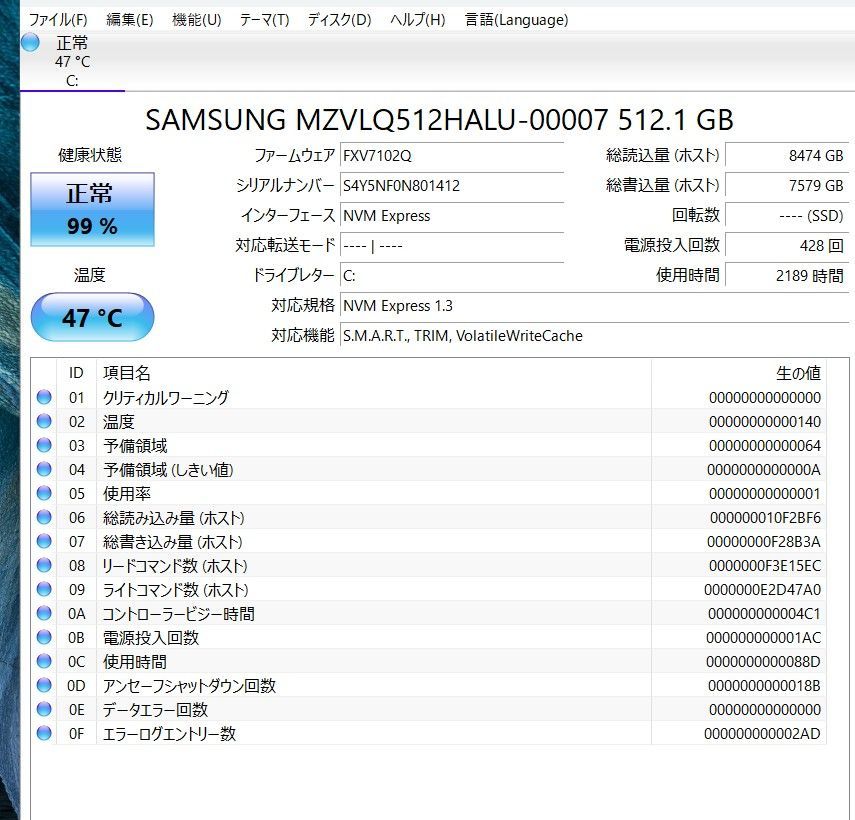Viewport: 855px width, 820px height.
Task: Click the status orb for 04 予備領域 (しきい値)
Action: point(44,469)
